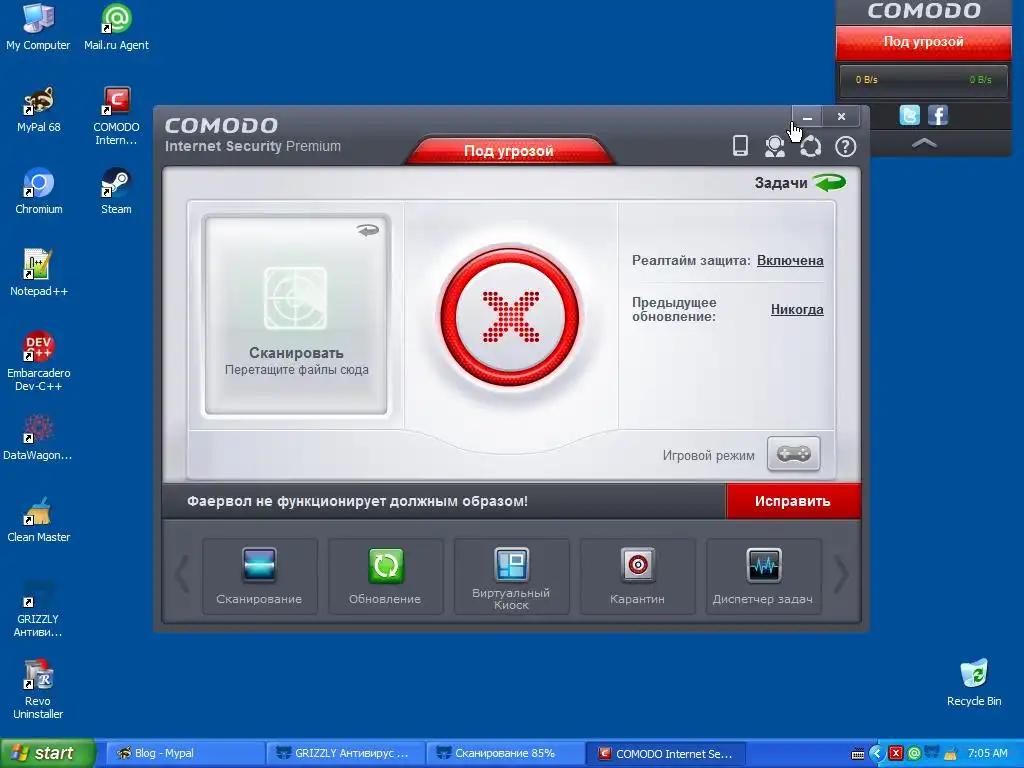Click Под угрозой banner in desktop widget

coord(923,42)
